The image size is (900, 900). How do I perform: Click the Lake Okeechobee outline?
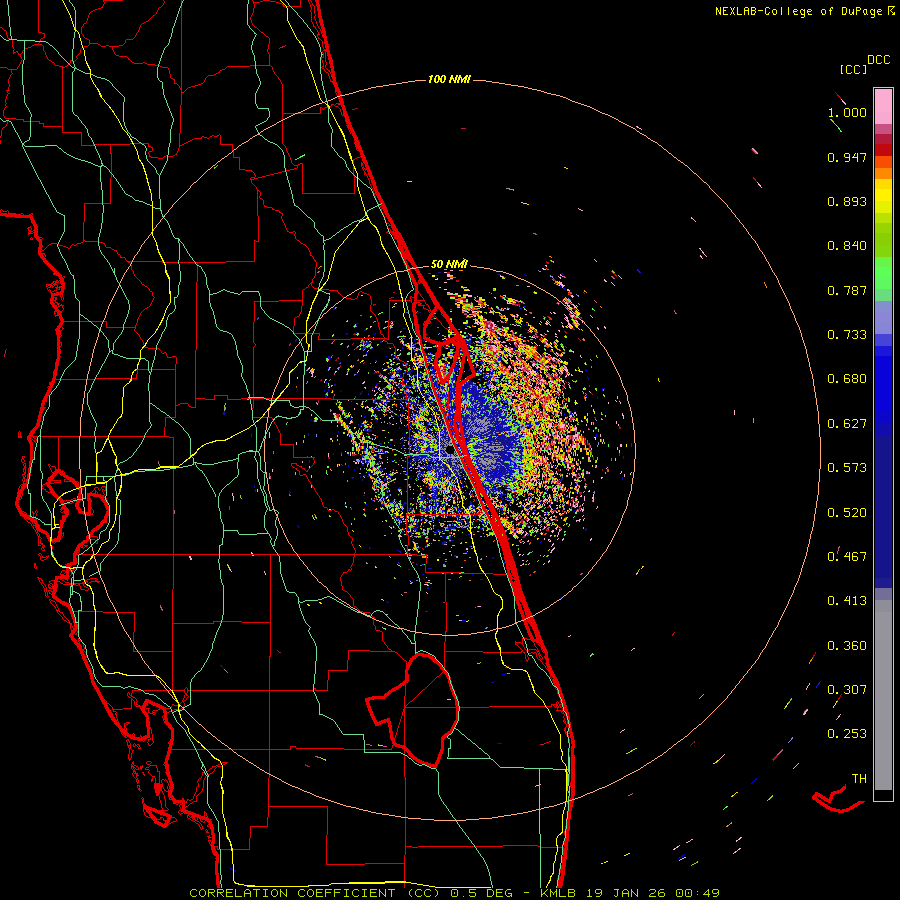[413, 711]
